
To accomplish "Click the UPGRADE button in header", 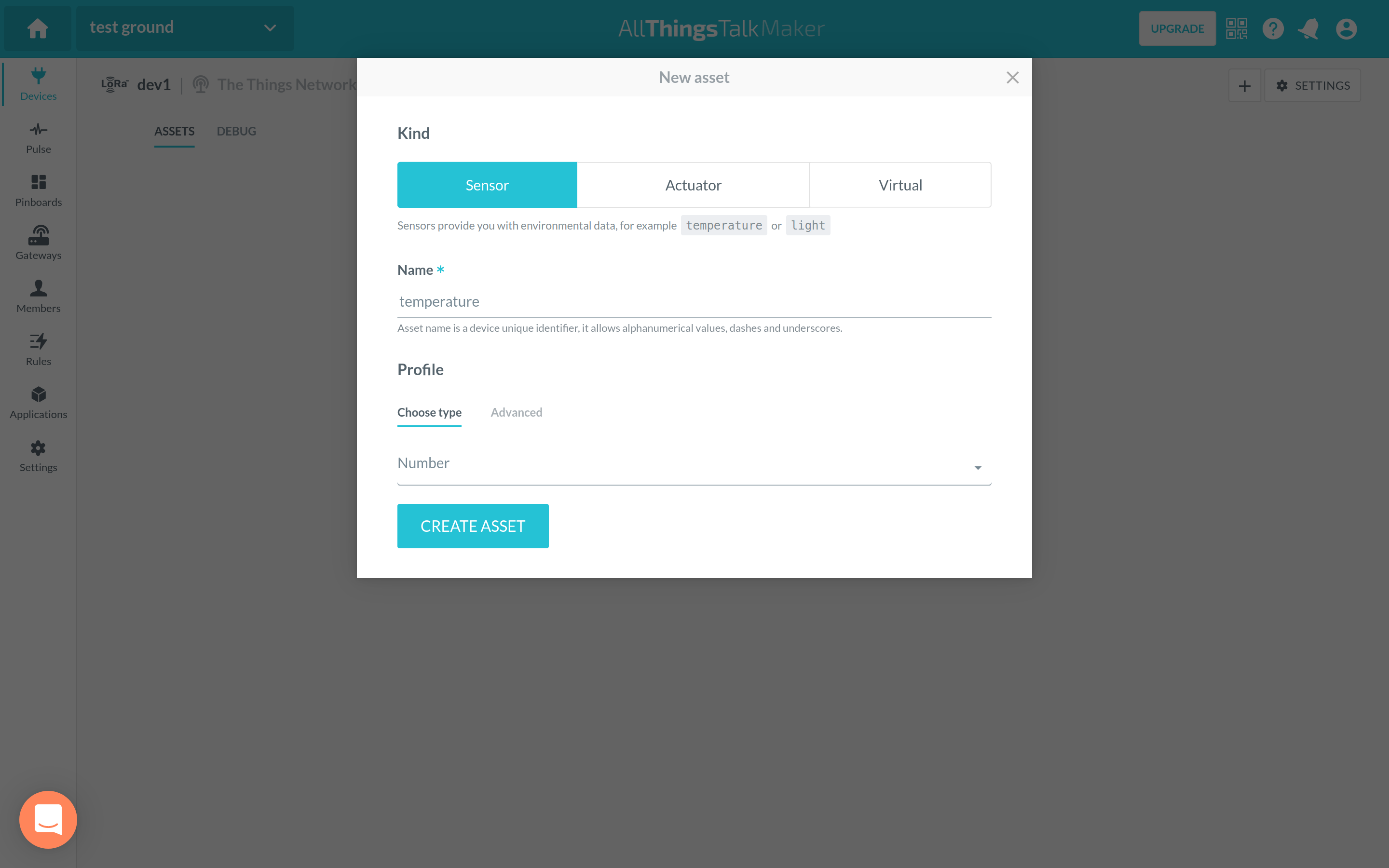I will (1177, 27).
